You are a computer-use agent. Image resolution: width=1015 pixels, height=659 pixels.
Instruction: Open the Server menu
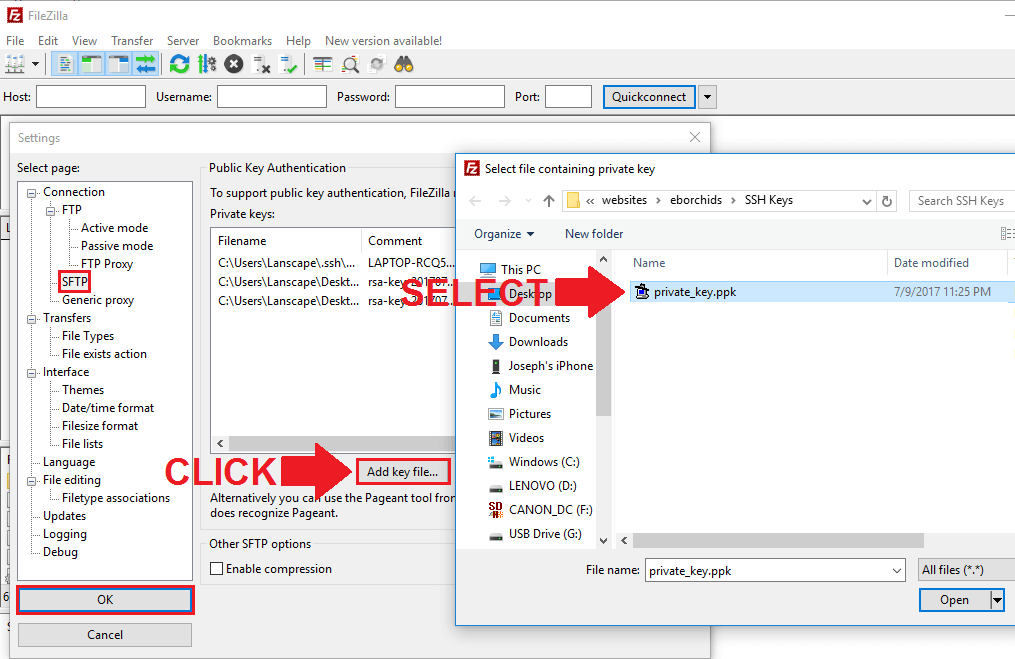point(183,41)
